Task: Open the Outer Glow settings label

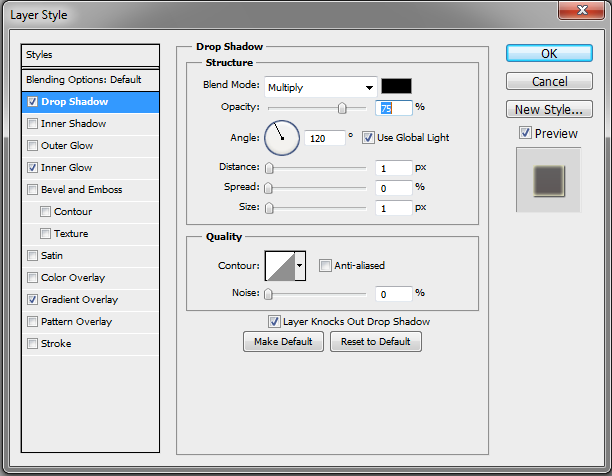Action: click(x=67, y=146)
